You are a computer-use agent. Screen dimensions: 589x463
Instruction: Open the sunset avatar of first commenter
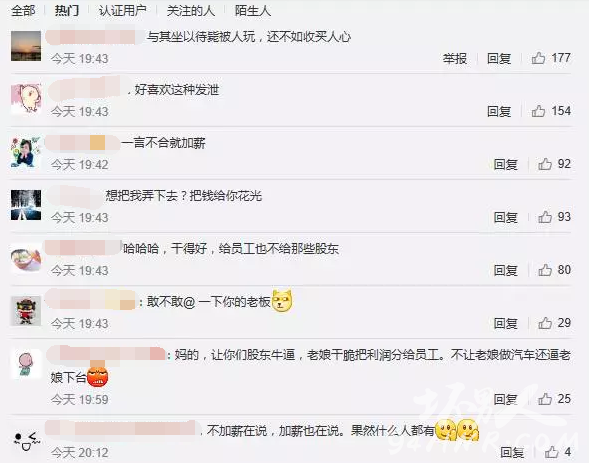pyautogui.click(x=26, y=46)
